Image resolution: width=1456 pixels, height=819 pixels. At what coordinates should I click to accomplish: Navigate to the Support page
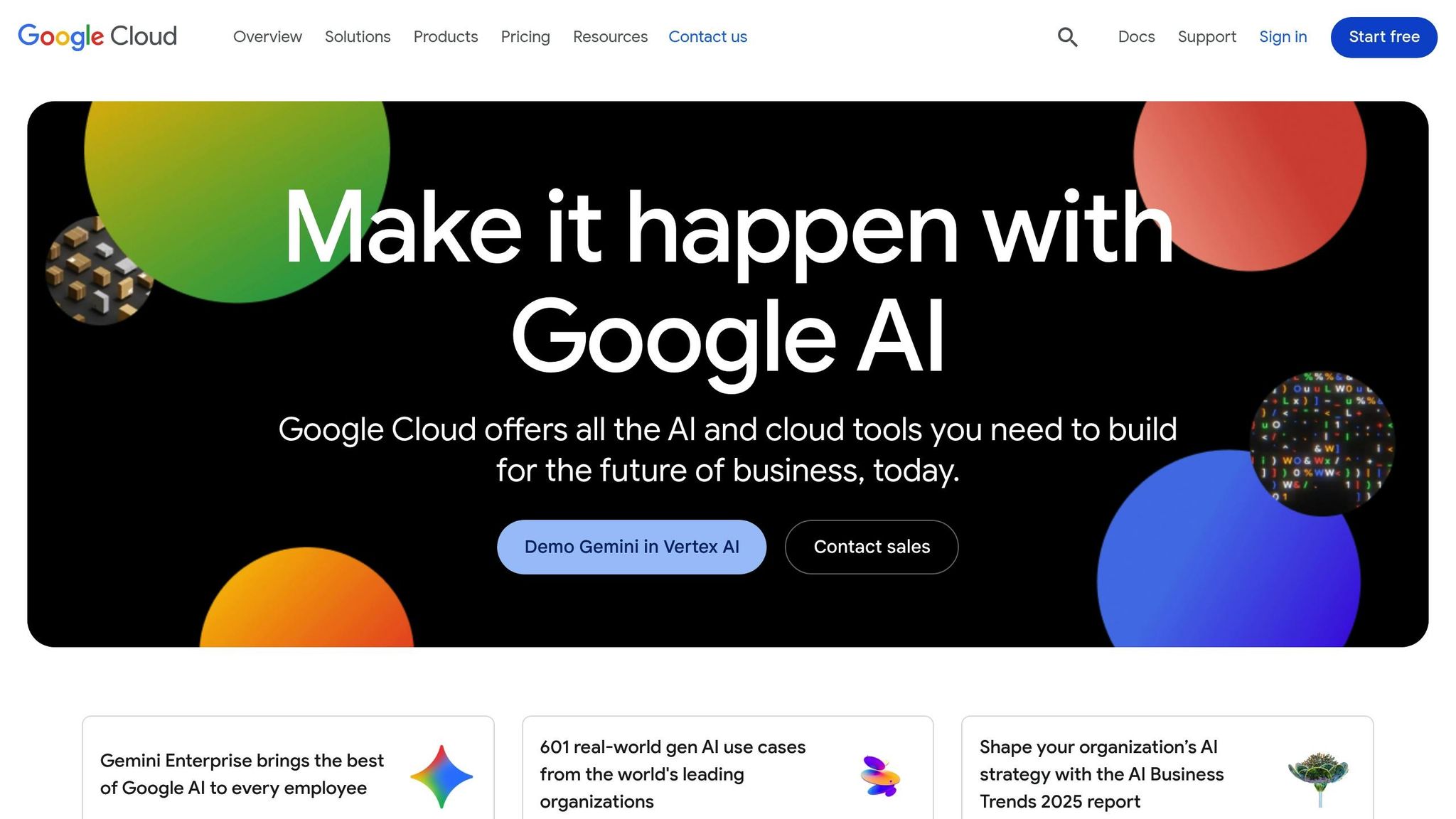coord(1206,36)
